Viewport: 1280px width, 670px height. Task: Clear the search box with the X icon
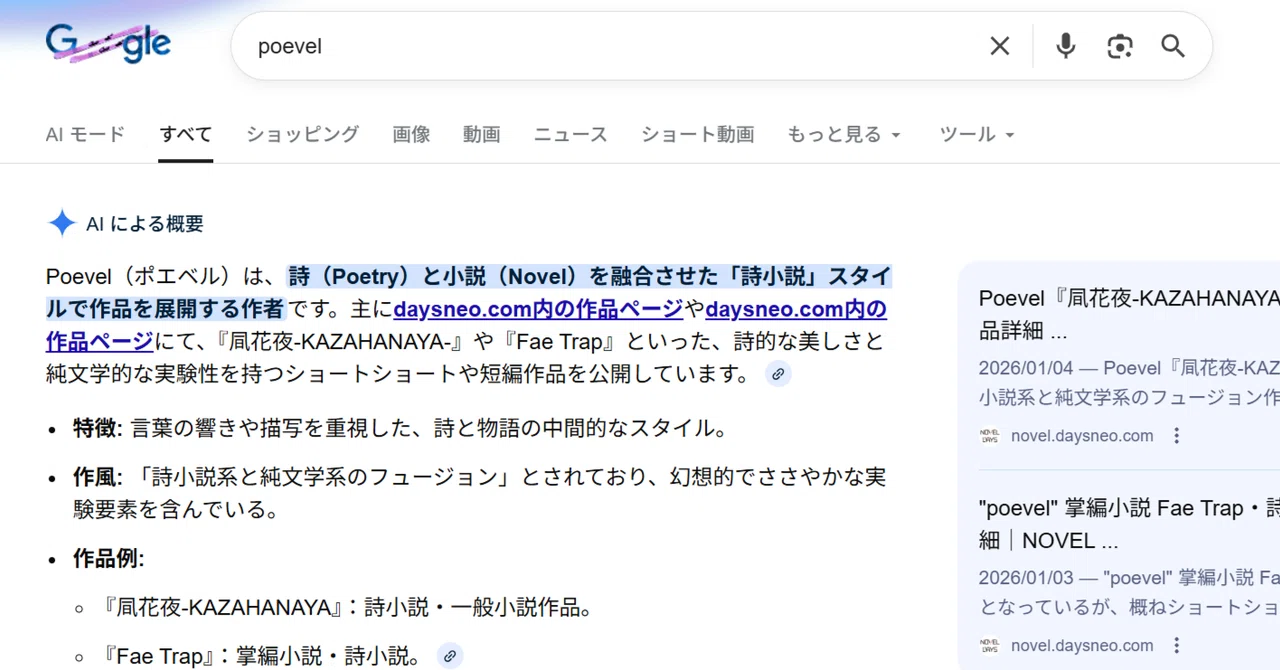click(x=999, y=46)
